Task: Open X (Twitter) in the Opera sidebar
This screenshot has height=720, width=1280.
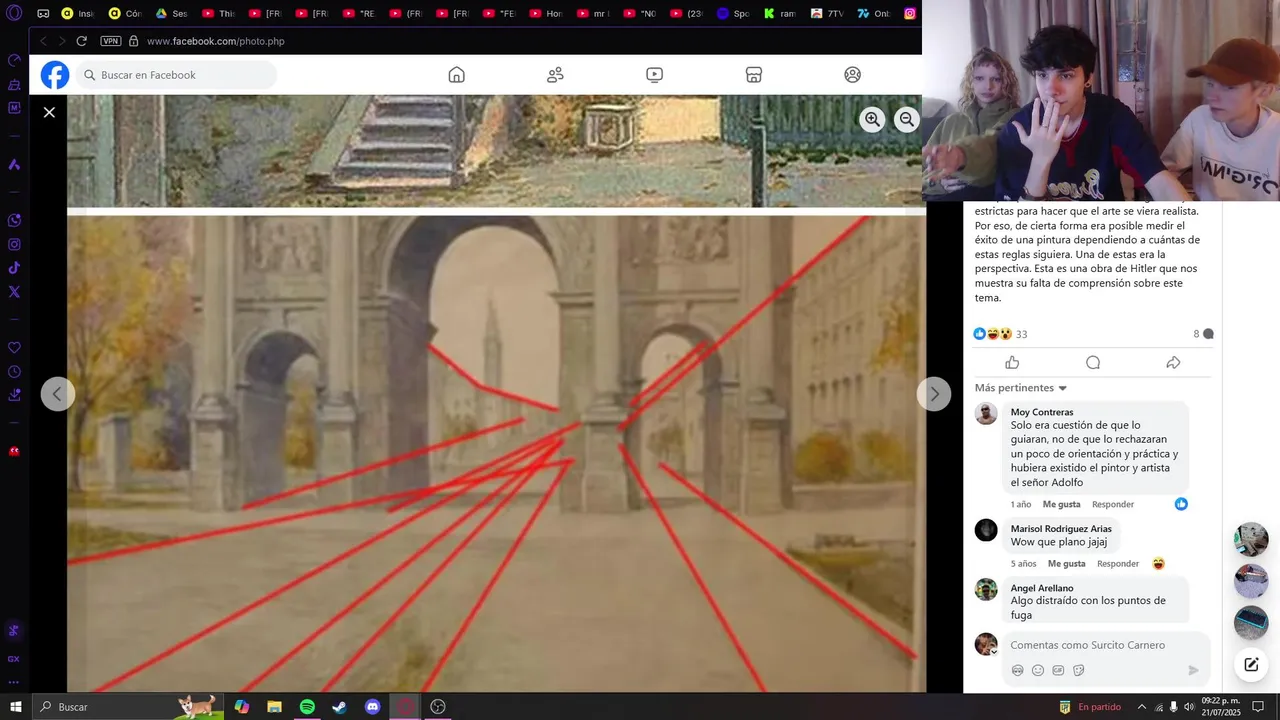Action: point(14,292)
